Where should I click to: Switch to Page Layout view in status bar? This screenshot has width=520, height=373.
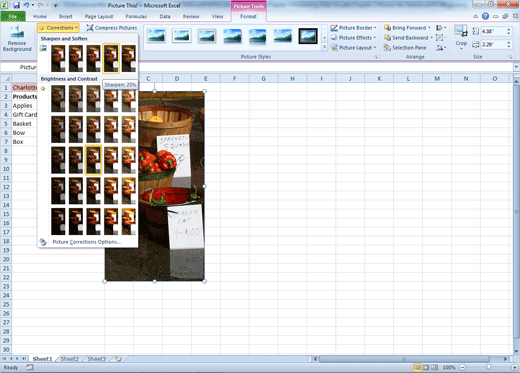tap(426, 367)
